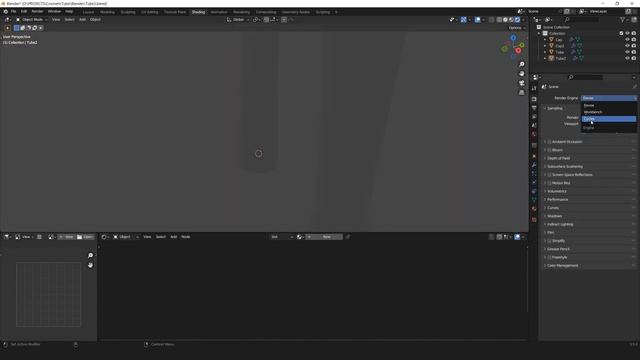
Task: Click the outliner search field
Action: click(x=583, y=20)
